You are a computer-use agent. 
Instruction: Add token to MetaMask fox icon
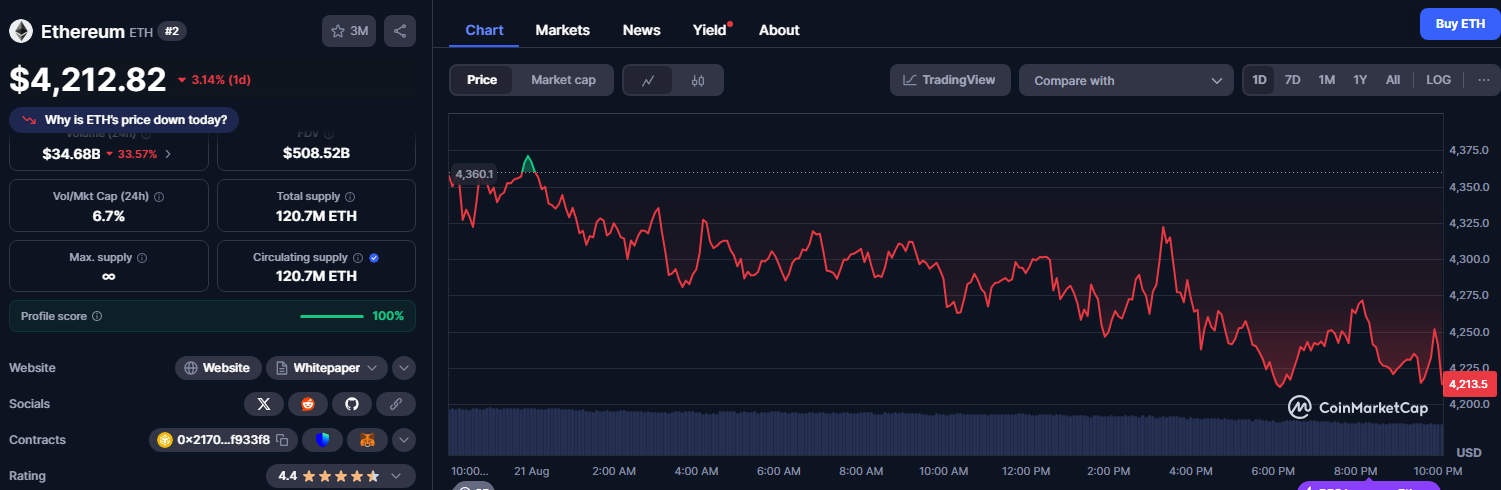367,440
